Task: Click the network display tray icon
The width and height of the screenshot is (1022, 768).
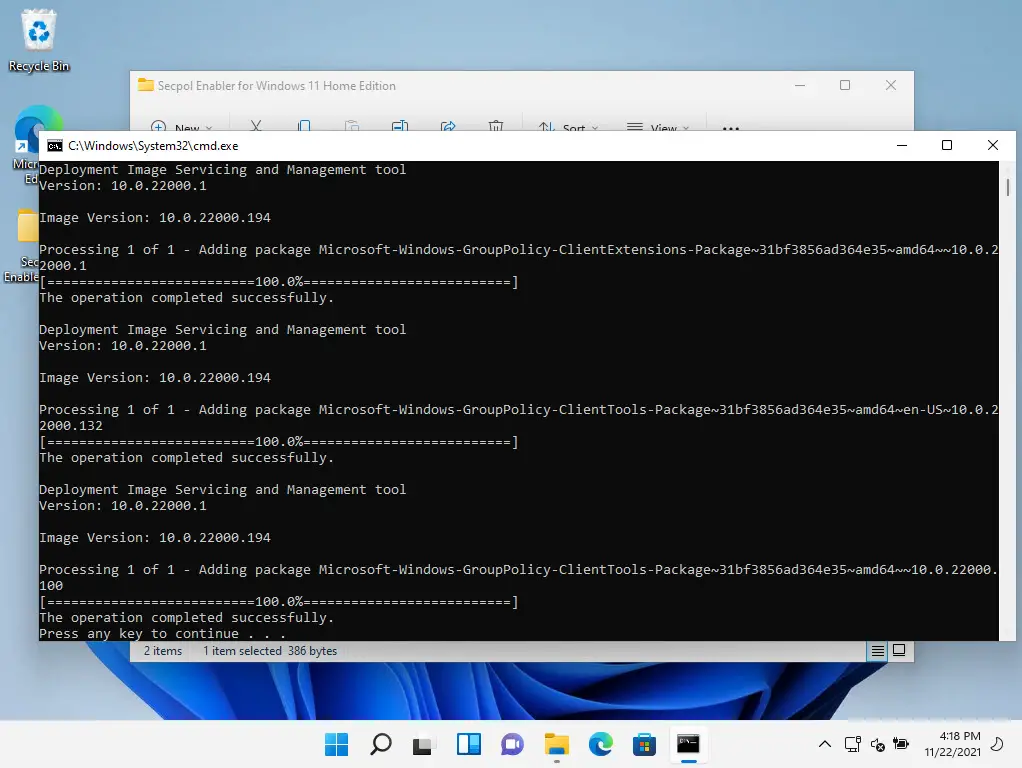Action: click(x=853, y=744)
